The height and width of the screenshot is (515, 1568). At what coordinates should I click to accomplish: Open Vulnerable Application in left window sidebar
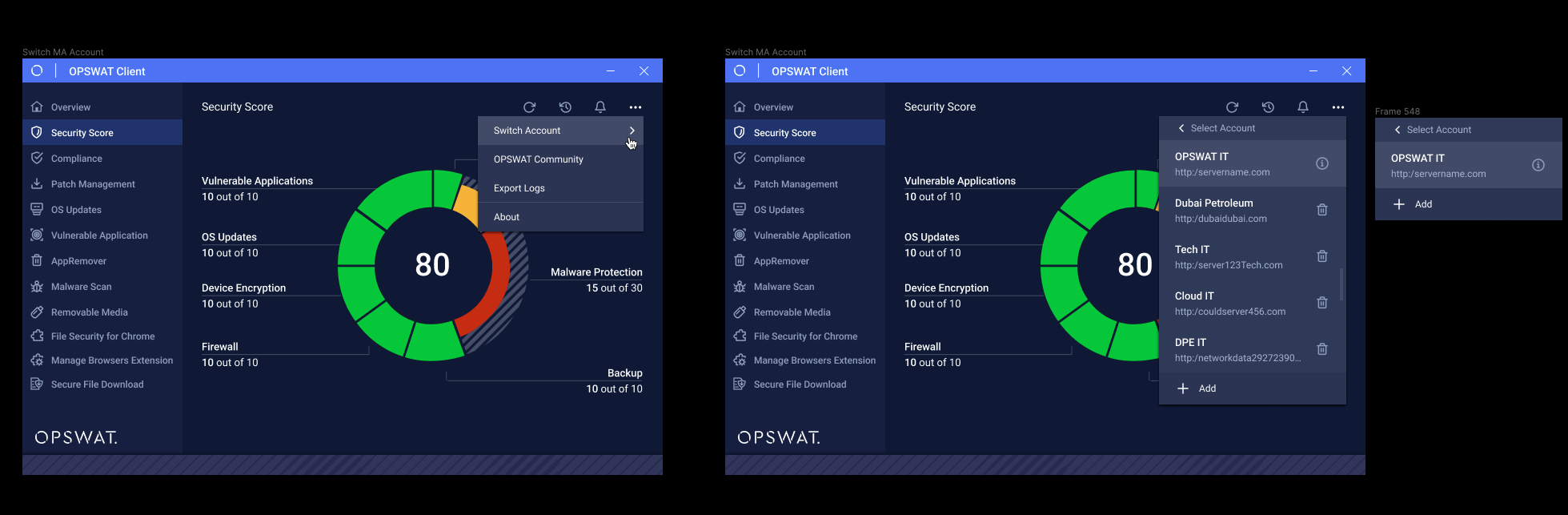coord(102,235)
